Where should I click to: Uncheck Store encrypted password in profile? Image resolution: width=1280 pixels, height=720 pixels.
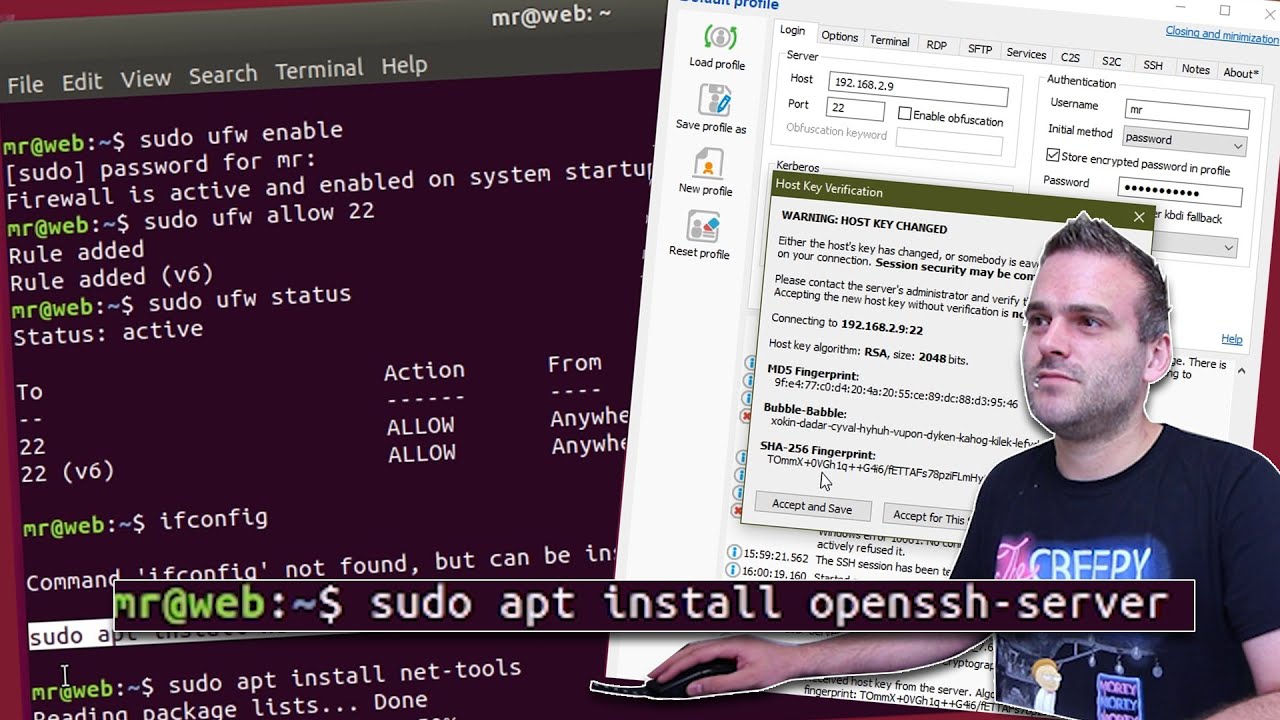coord(1053,155)
